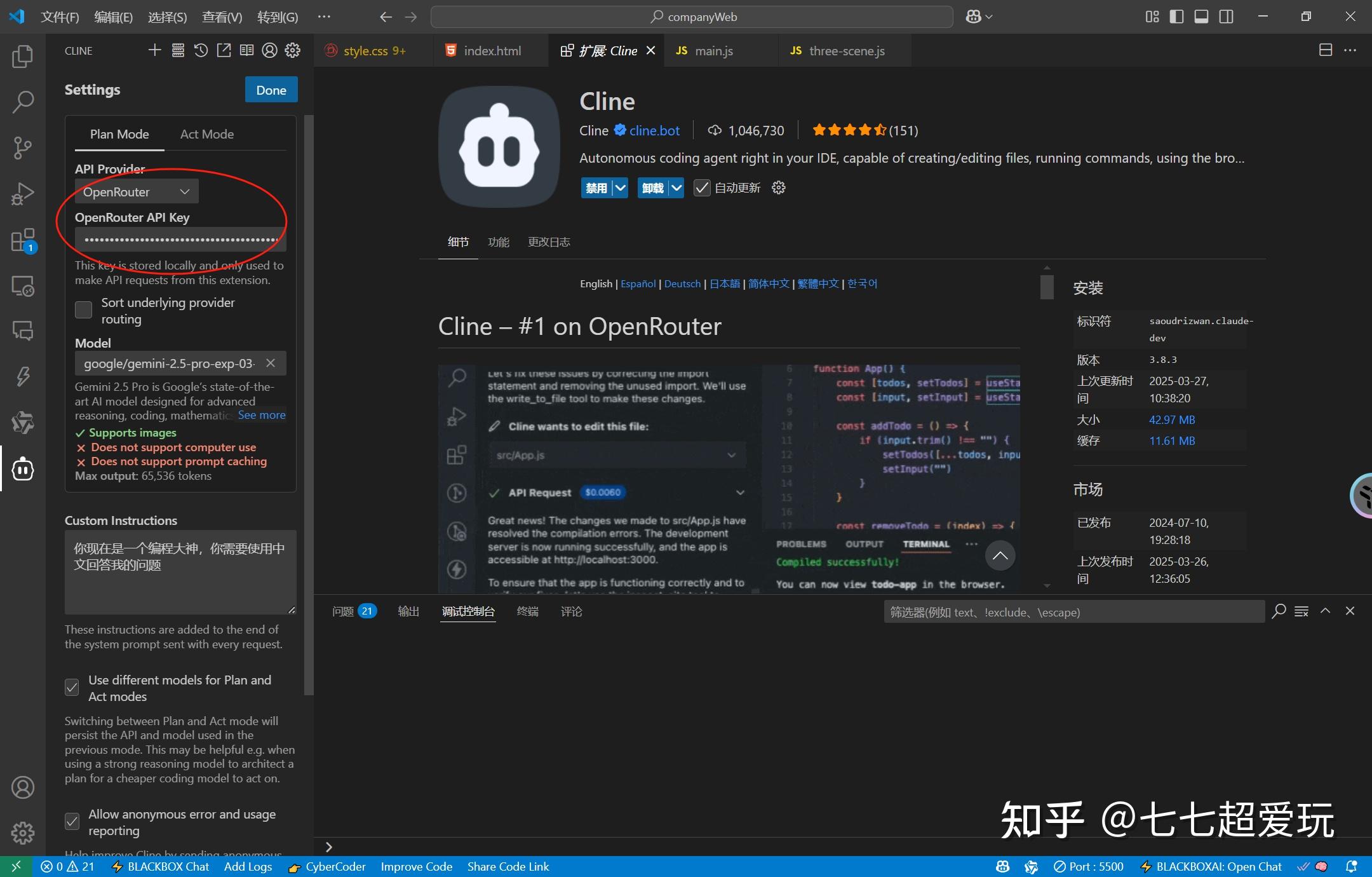
Task: Uncheck 自动更新 for the Cline extension
Action: 701,187
